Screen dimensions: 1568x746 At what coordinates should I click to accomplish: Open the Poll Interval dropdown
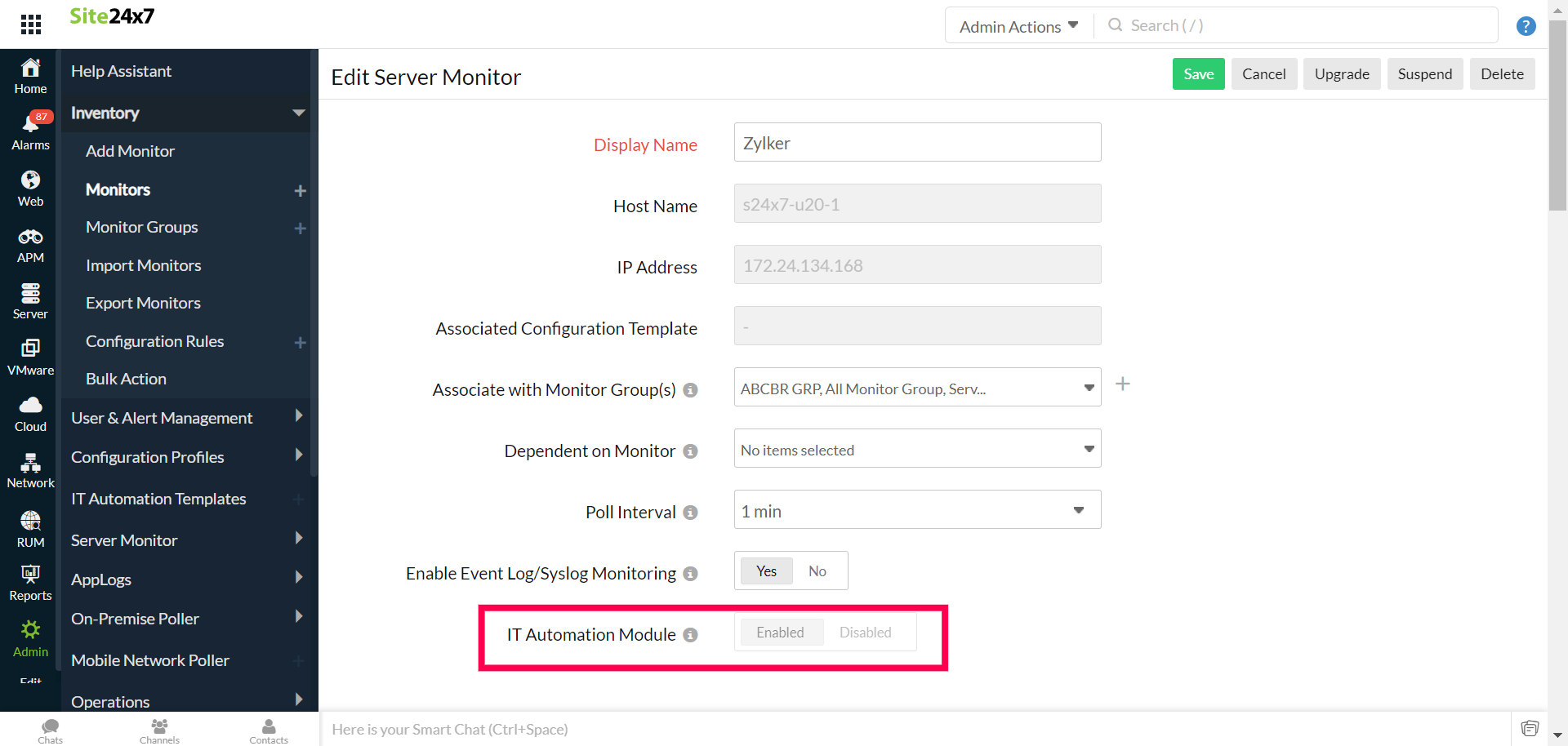pos(917,510)
